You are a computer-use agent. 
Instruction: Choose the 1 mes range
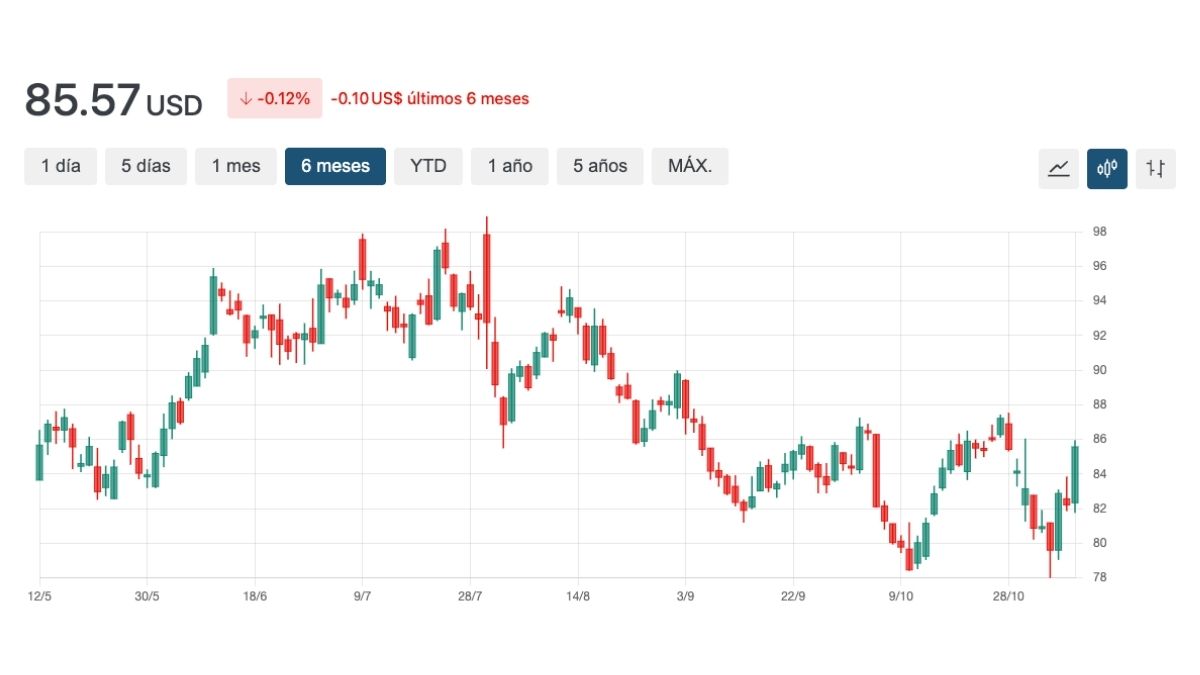coord(236,166)
